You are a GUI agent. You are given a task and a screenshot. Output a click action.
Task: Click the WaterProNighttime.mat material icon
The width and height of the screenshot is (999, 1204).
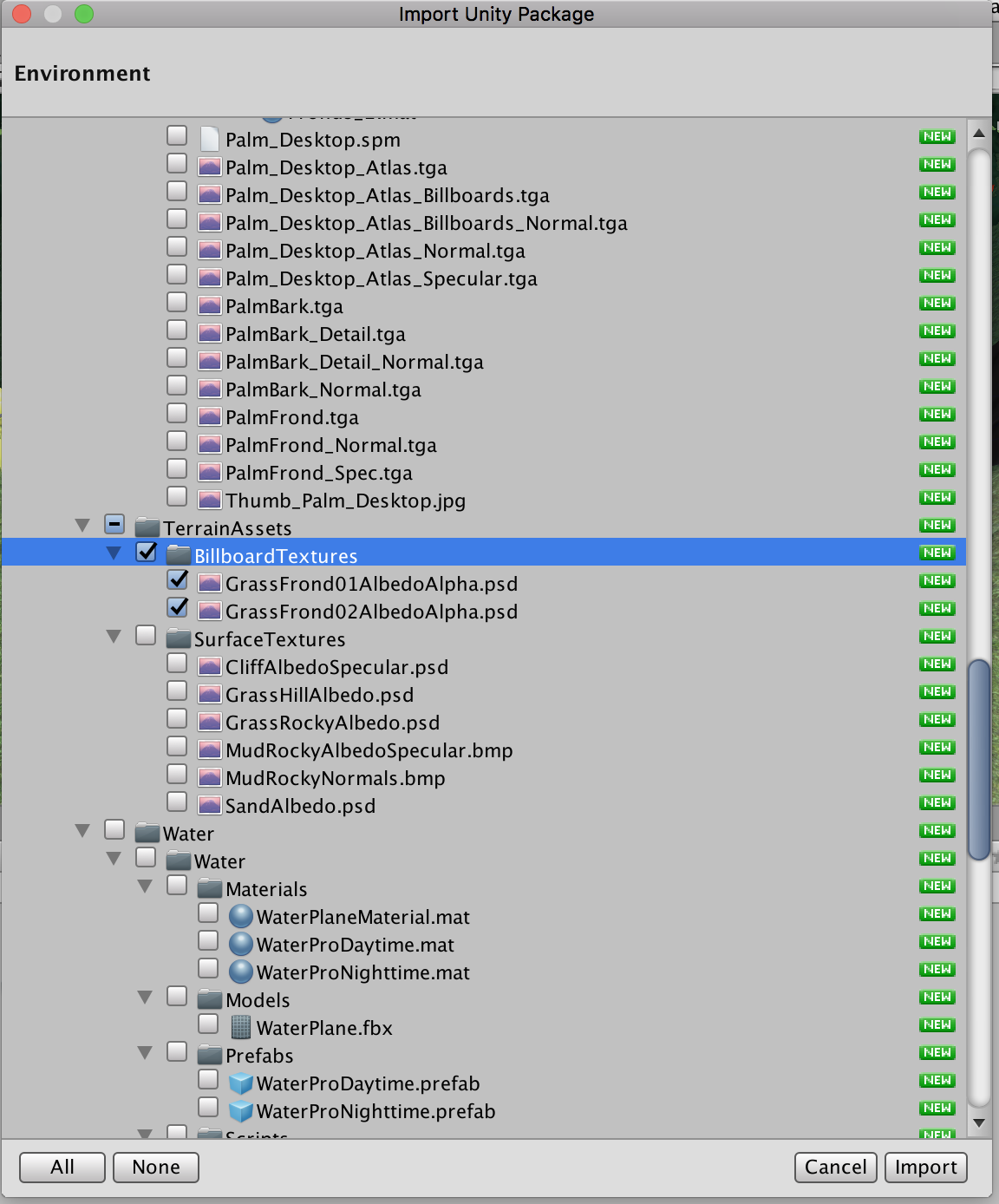(241, 972)
